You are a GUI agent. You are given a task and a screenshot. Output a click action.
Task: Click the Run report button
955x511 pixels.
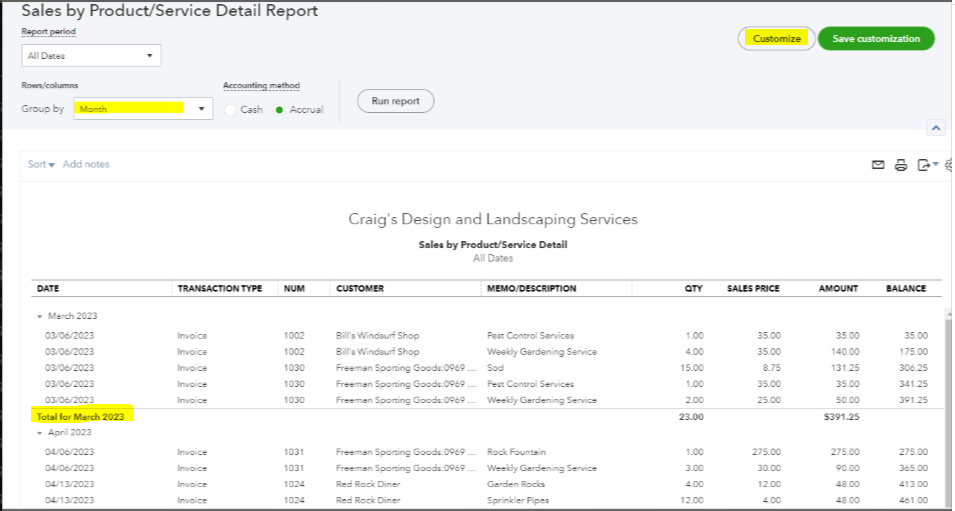[395, 101]
